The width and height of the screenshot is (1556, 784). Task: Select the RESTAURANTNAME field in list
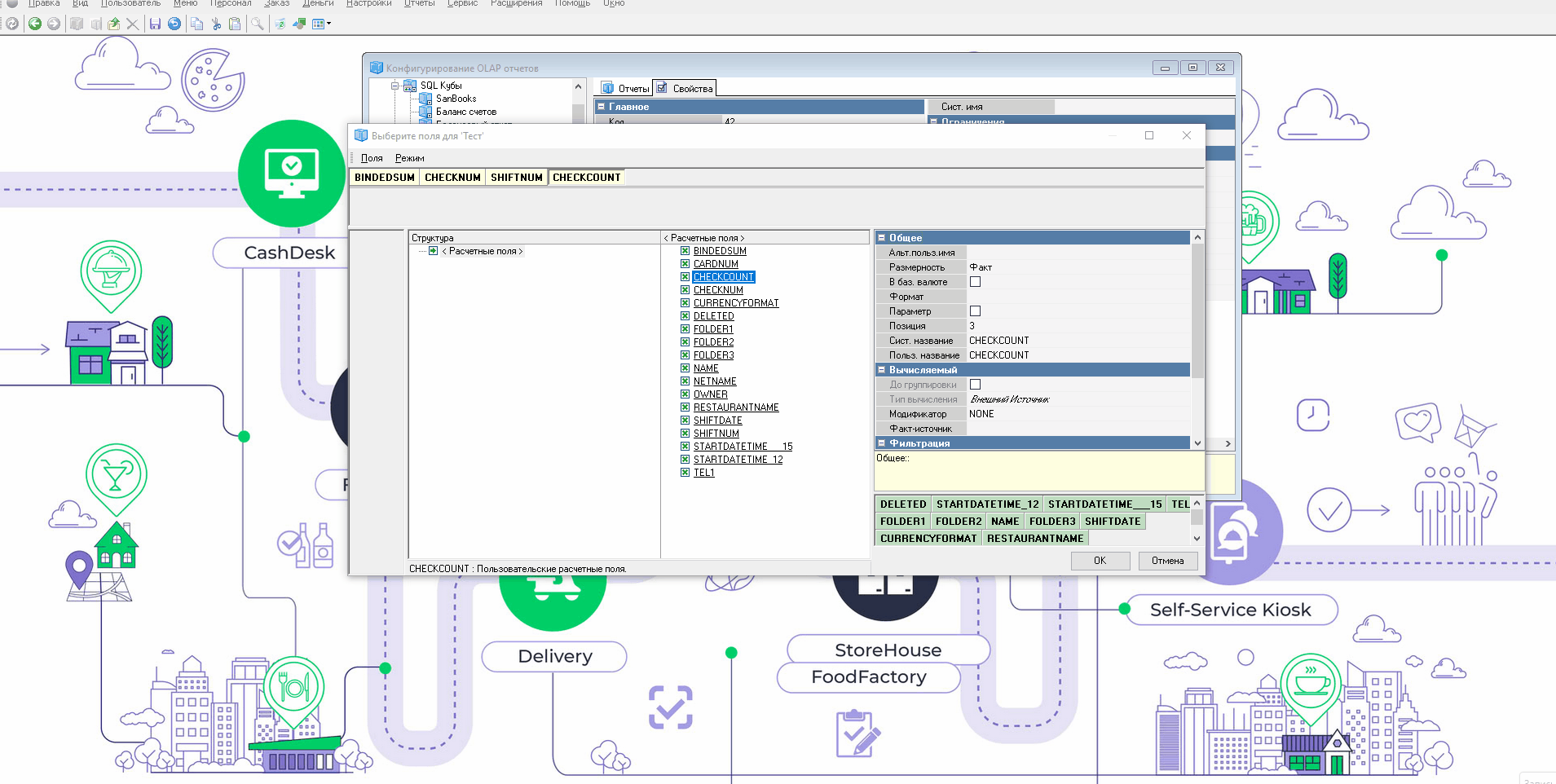click(x=736, y=407)
